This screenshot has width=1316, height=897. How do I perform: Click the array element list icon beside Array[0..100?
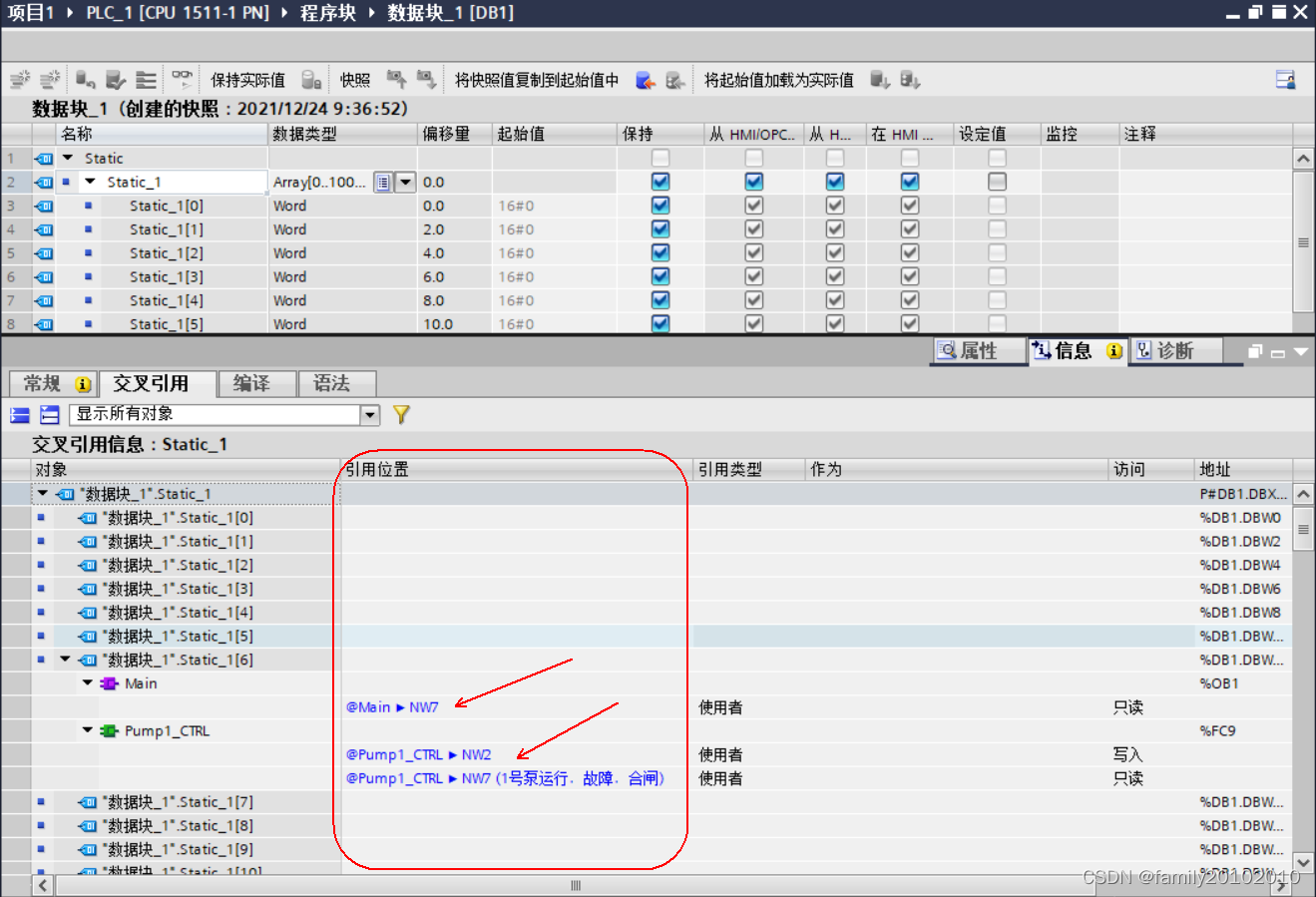click(x=383, y=182)
